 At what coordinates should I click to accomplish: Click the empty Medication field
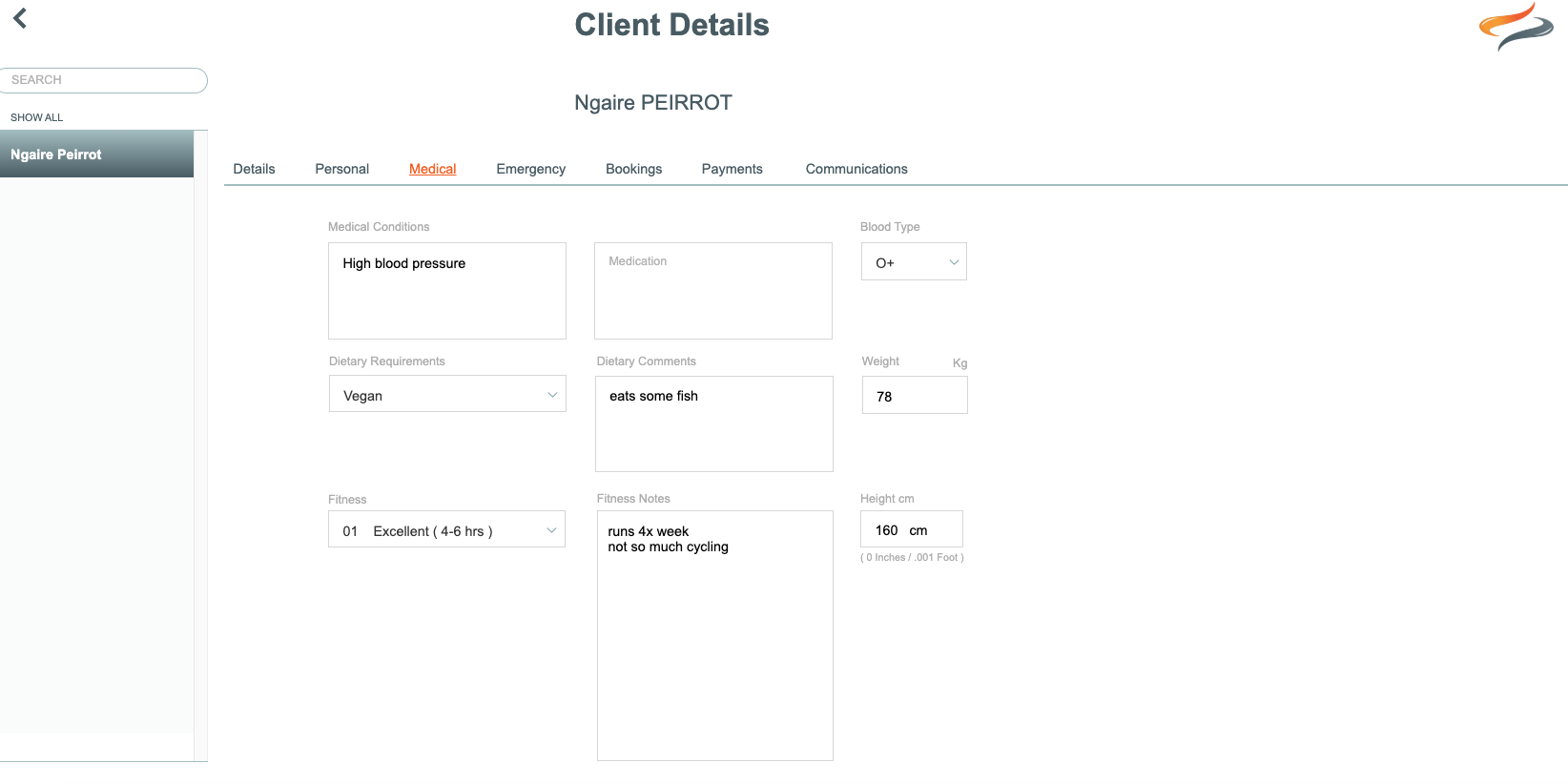(713, 291)
